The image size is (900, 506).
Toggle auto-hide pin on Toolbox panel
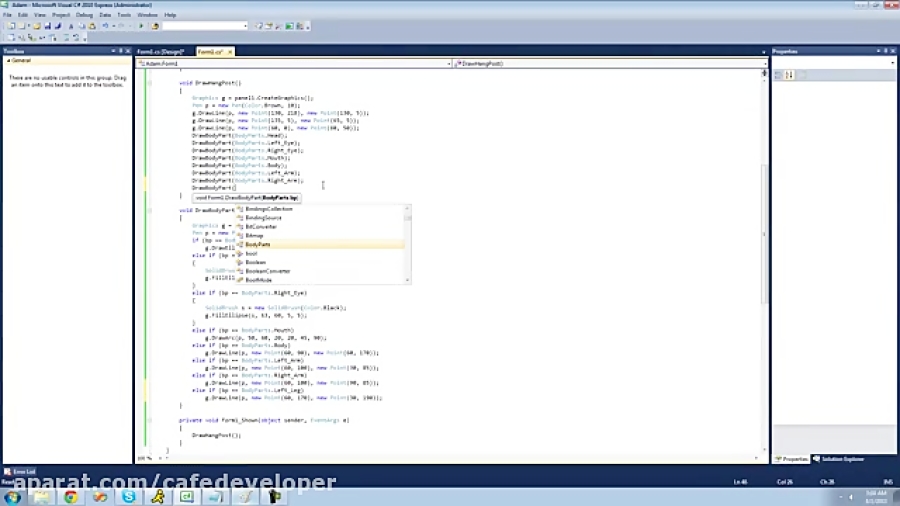(x=121, y=51)
